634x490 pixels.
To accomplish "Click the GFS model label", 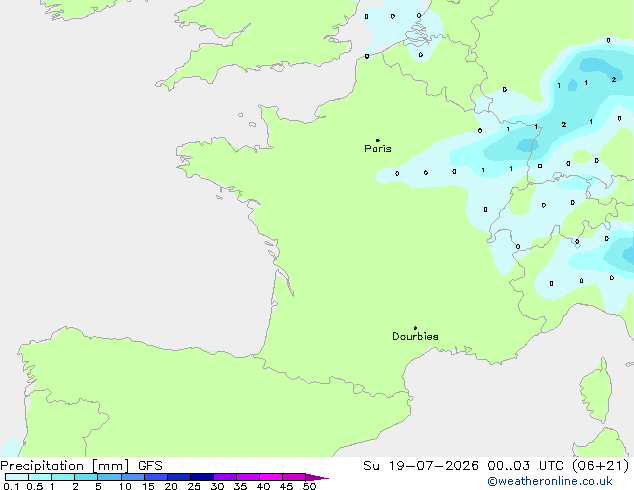I will [x=150, y=466].
